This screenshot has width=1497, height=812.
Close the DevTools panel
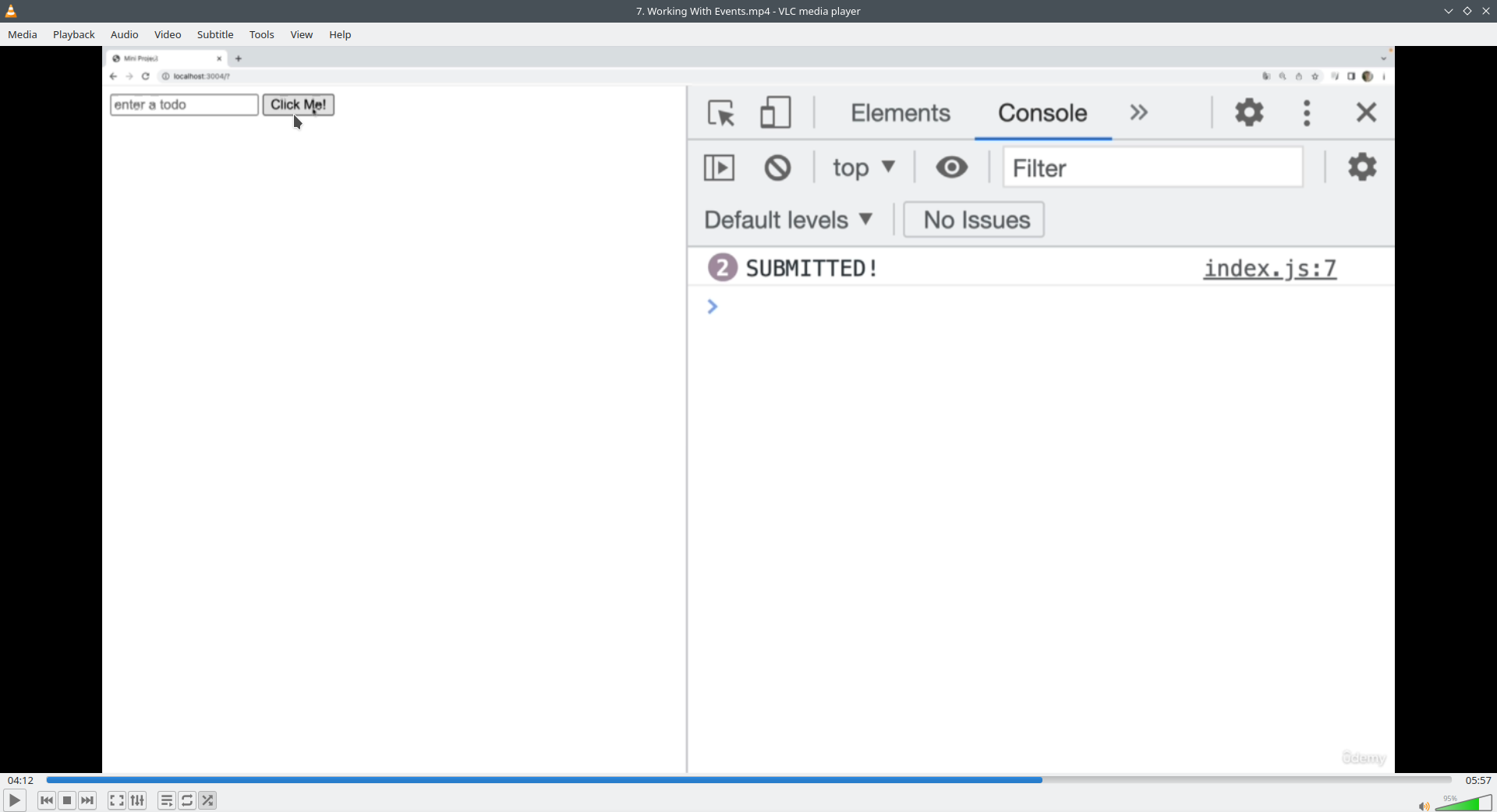(1366, 112)
